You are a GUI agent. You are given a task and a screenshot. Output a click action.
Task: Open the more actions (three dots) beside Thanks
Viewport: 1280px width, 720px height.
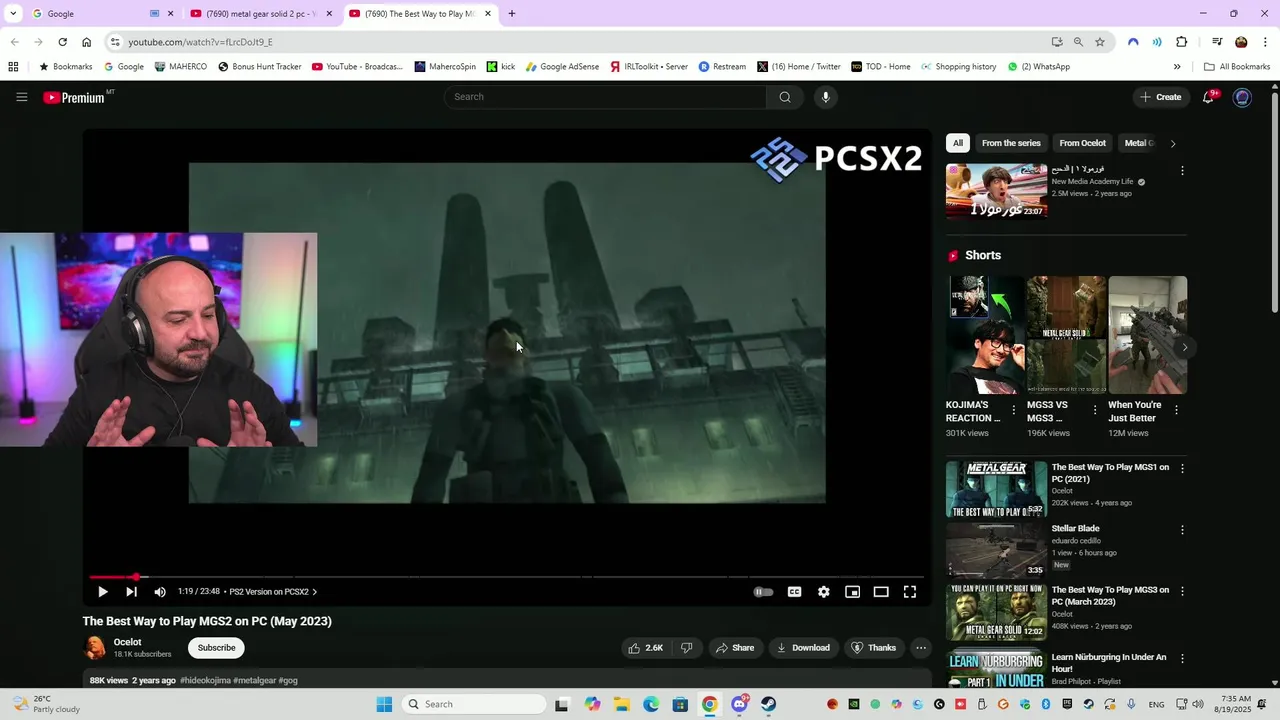pyautogui.click(x=921, y=648)
